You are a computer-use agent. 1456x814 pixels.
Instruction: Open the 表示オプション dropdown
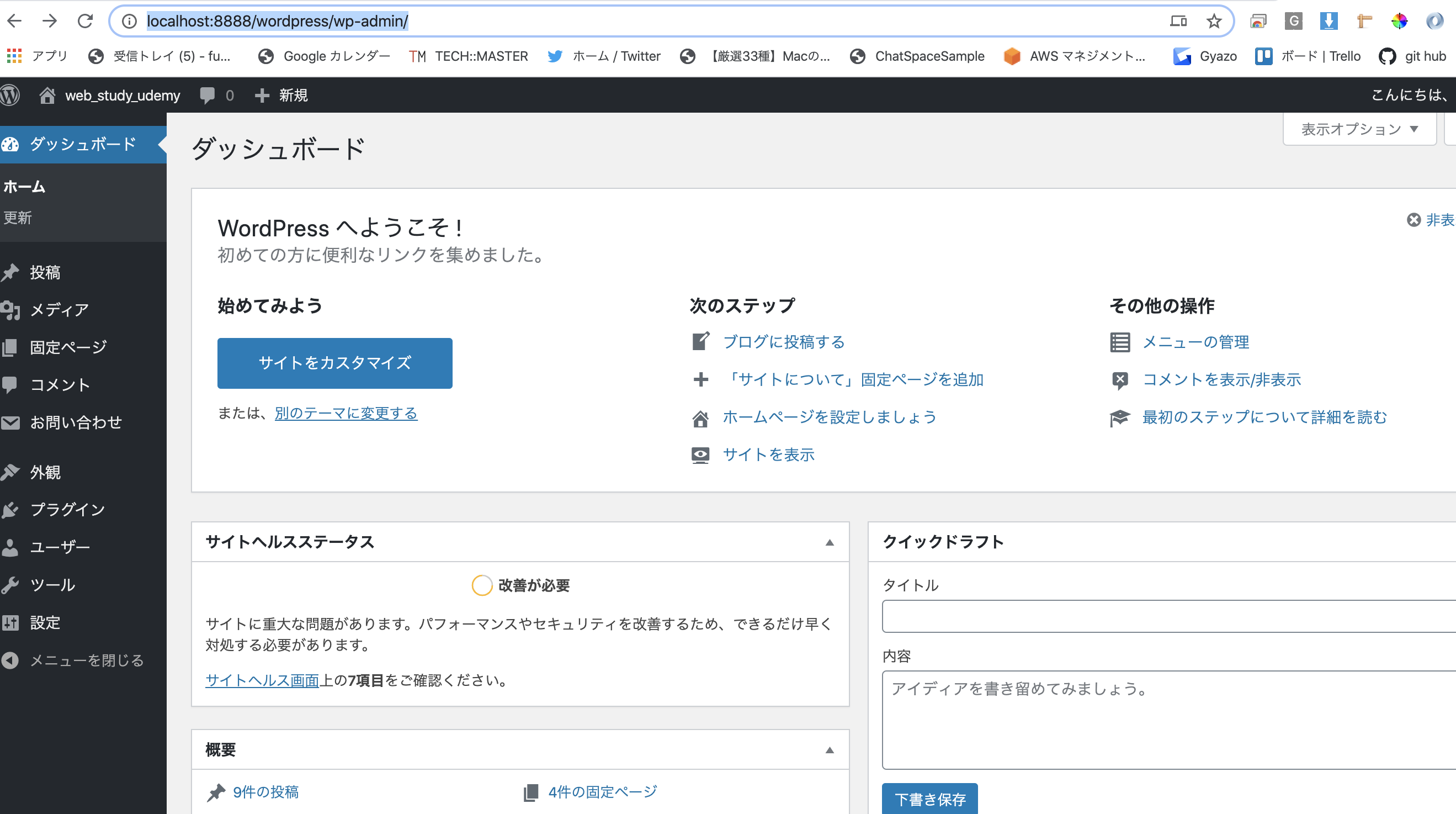1359,129
